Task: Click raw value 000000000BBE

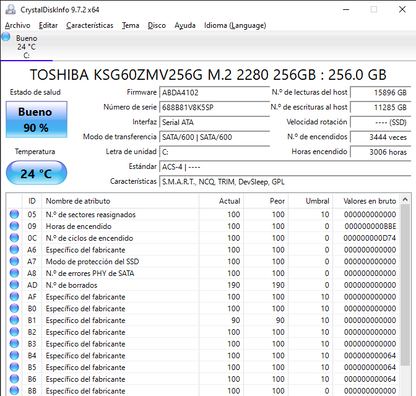Action: pyautogui.click(x=370, y=226)
